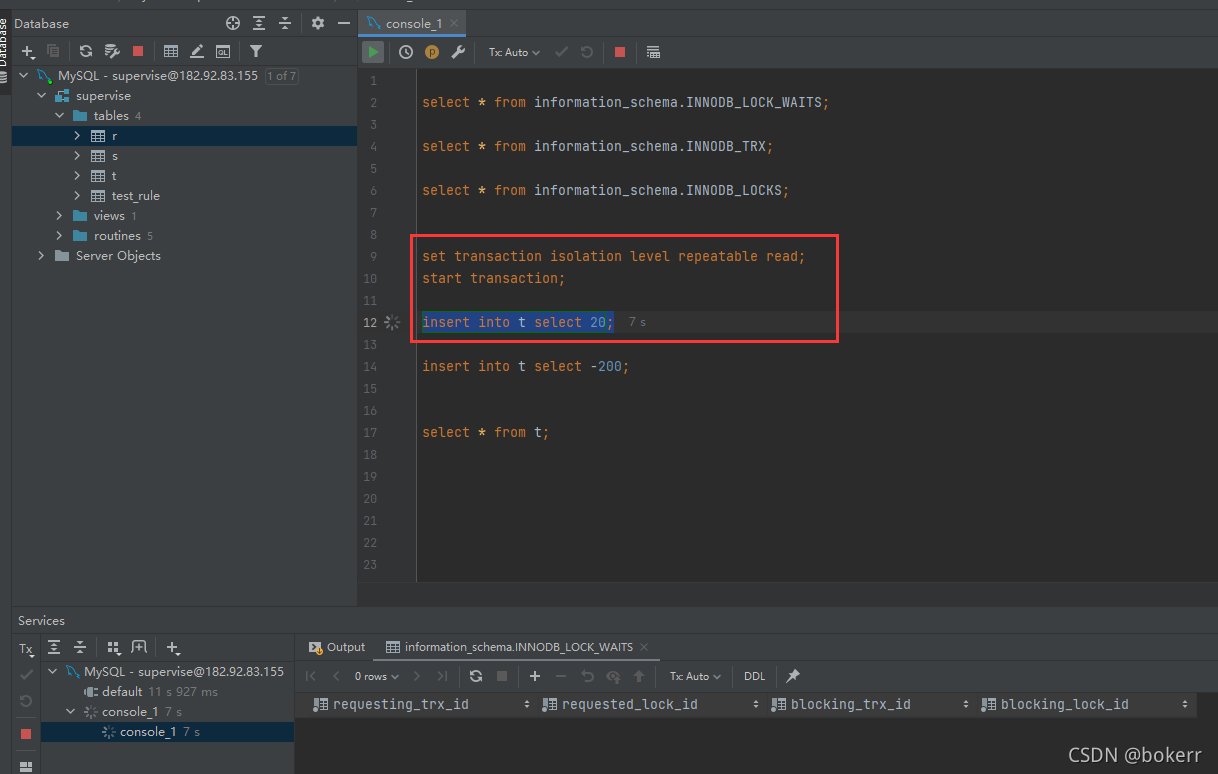Open query history clock icon
This screenshot has height=774, width=1218.
(406, 52)
